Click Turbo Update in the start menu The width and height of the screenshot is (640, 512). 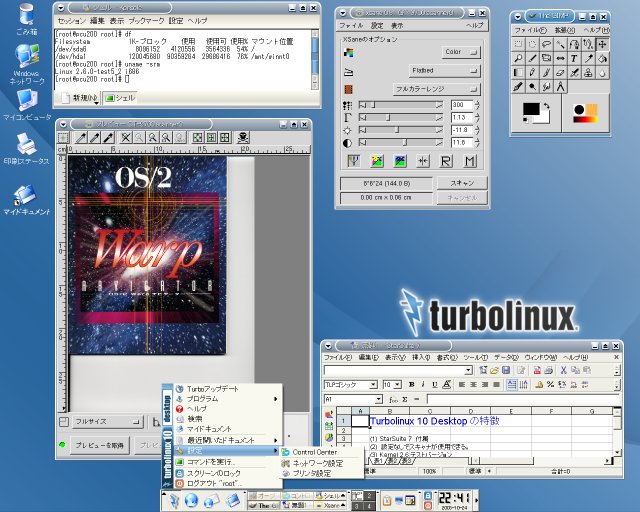228,389
